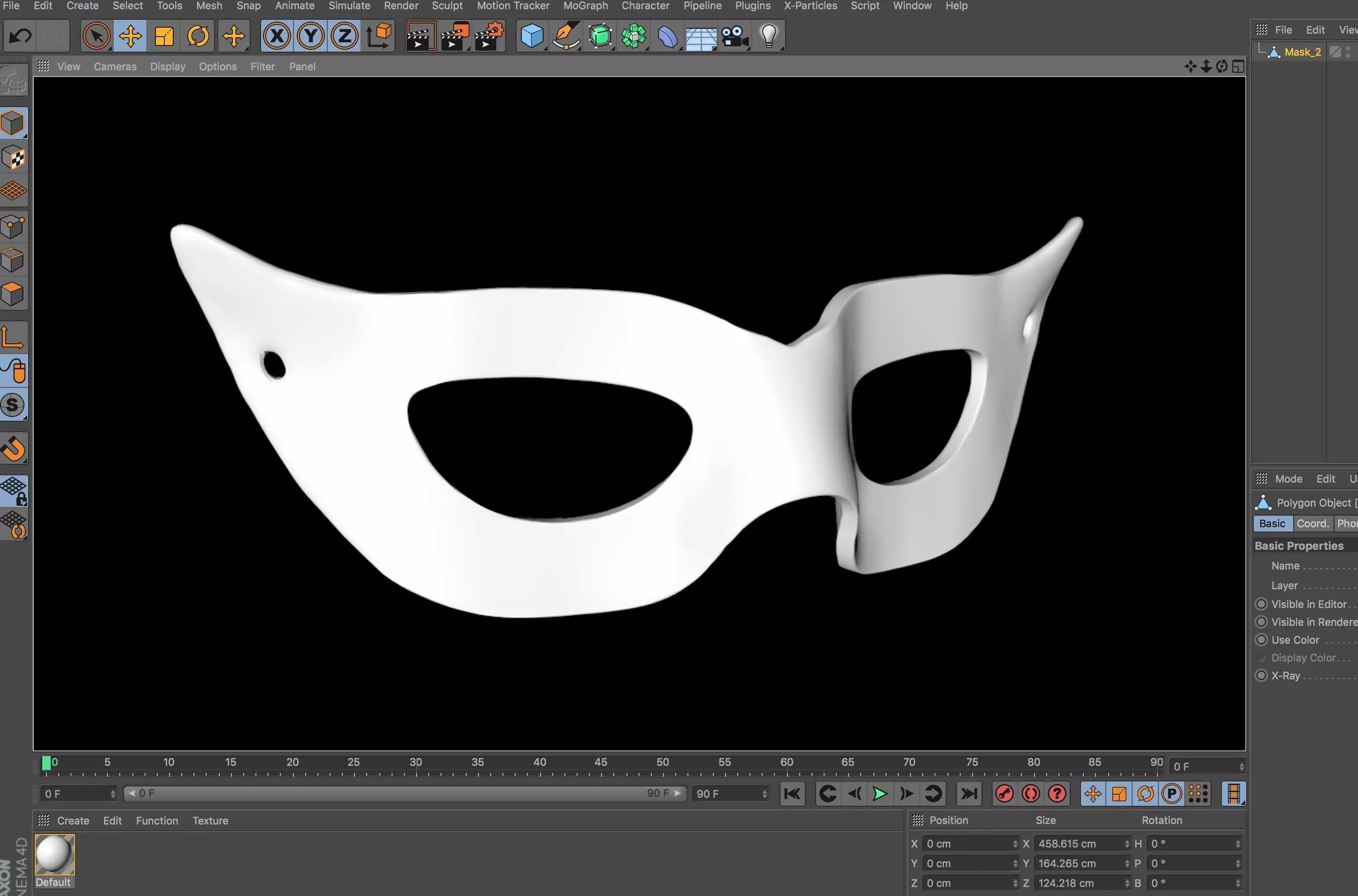Image resolution: width=1358 pixels, height=896 pixels.
Task: Toggle Y axis lock
Action: [311, 36]
